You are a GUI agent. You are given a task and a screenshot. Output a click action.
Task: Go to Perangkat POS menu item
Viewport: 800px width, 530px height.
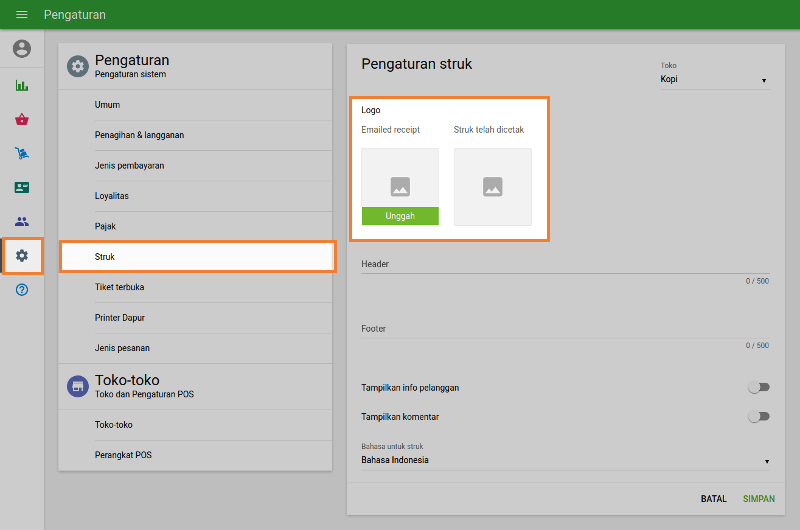(x=123, y=455)
